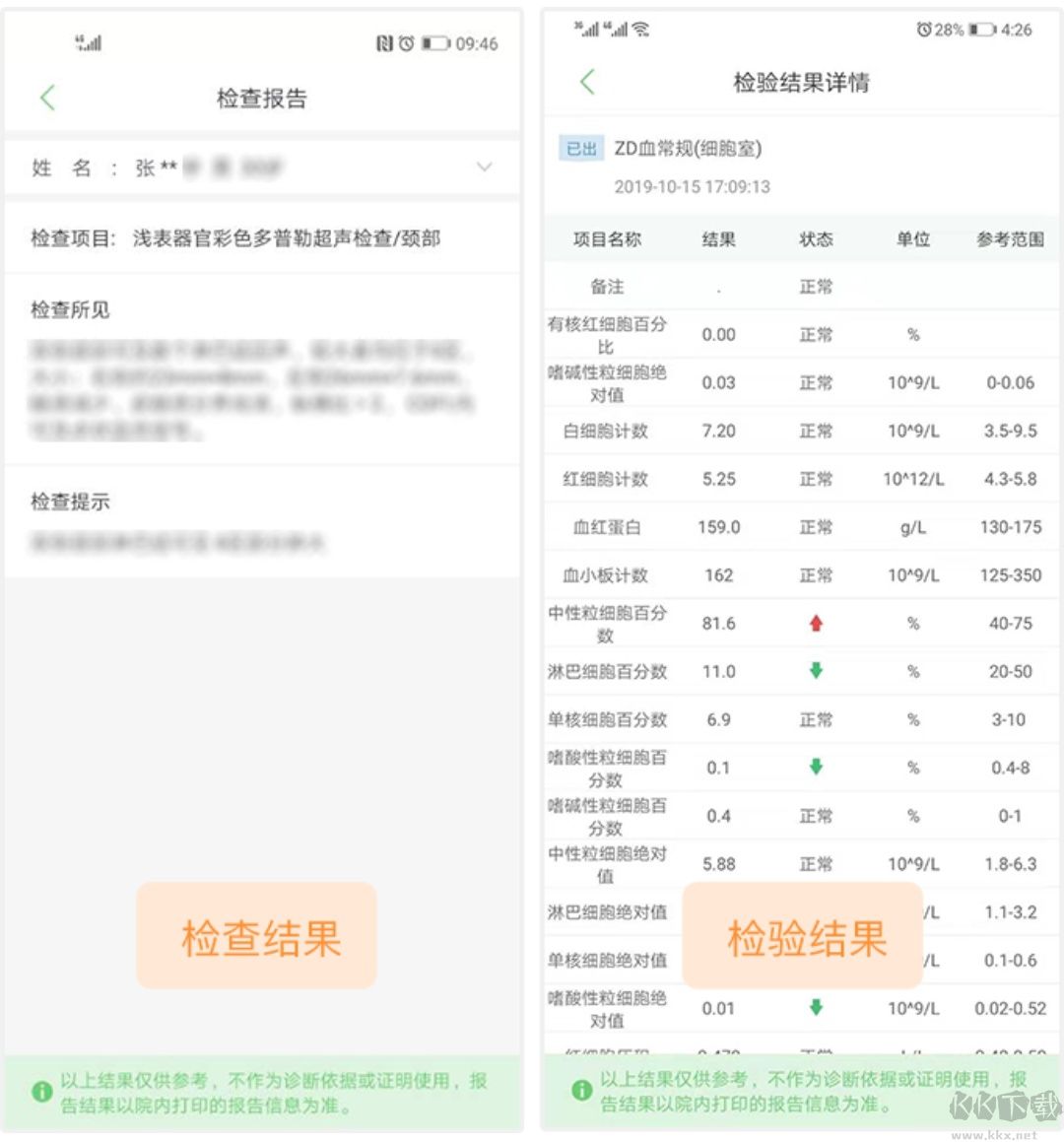The height and width of the screenshot is (1142, 1064).
Task: Tap the green down arrow beside 嗜酸性粒细胞百分数
Action: [815, 768]
